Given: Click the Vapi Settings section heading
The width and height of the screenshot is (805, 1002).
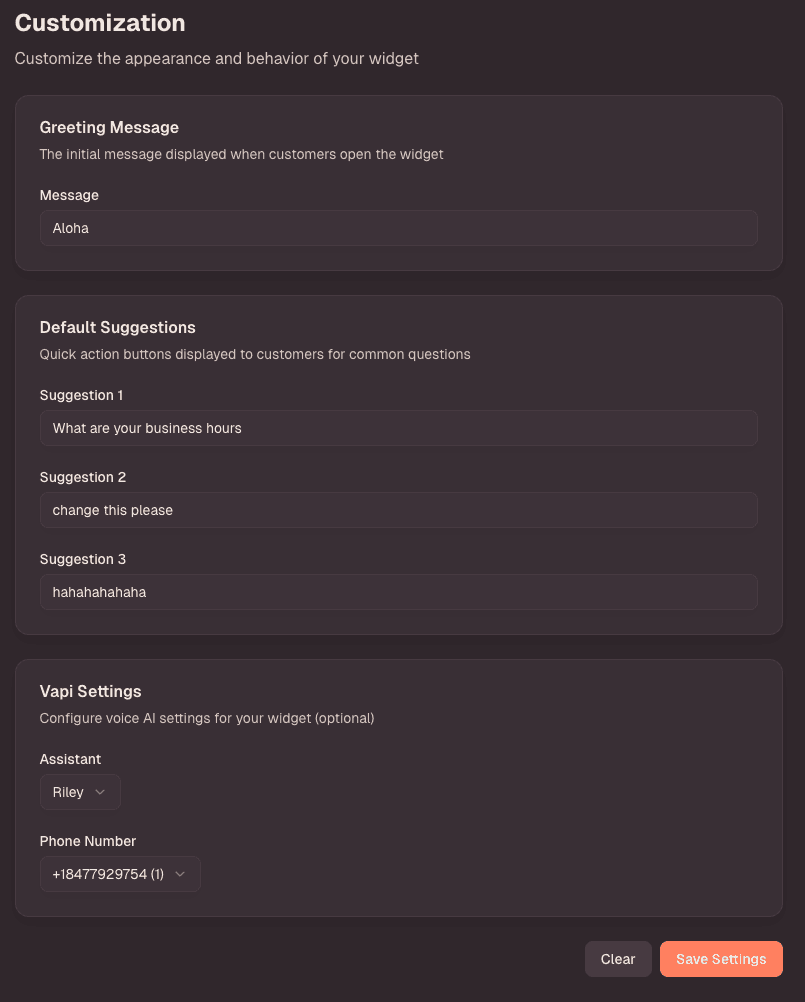Looking at the screenshot, I should click(x=90, y=691).
